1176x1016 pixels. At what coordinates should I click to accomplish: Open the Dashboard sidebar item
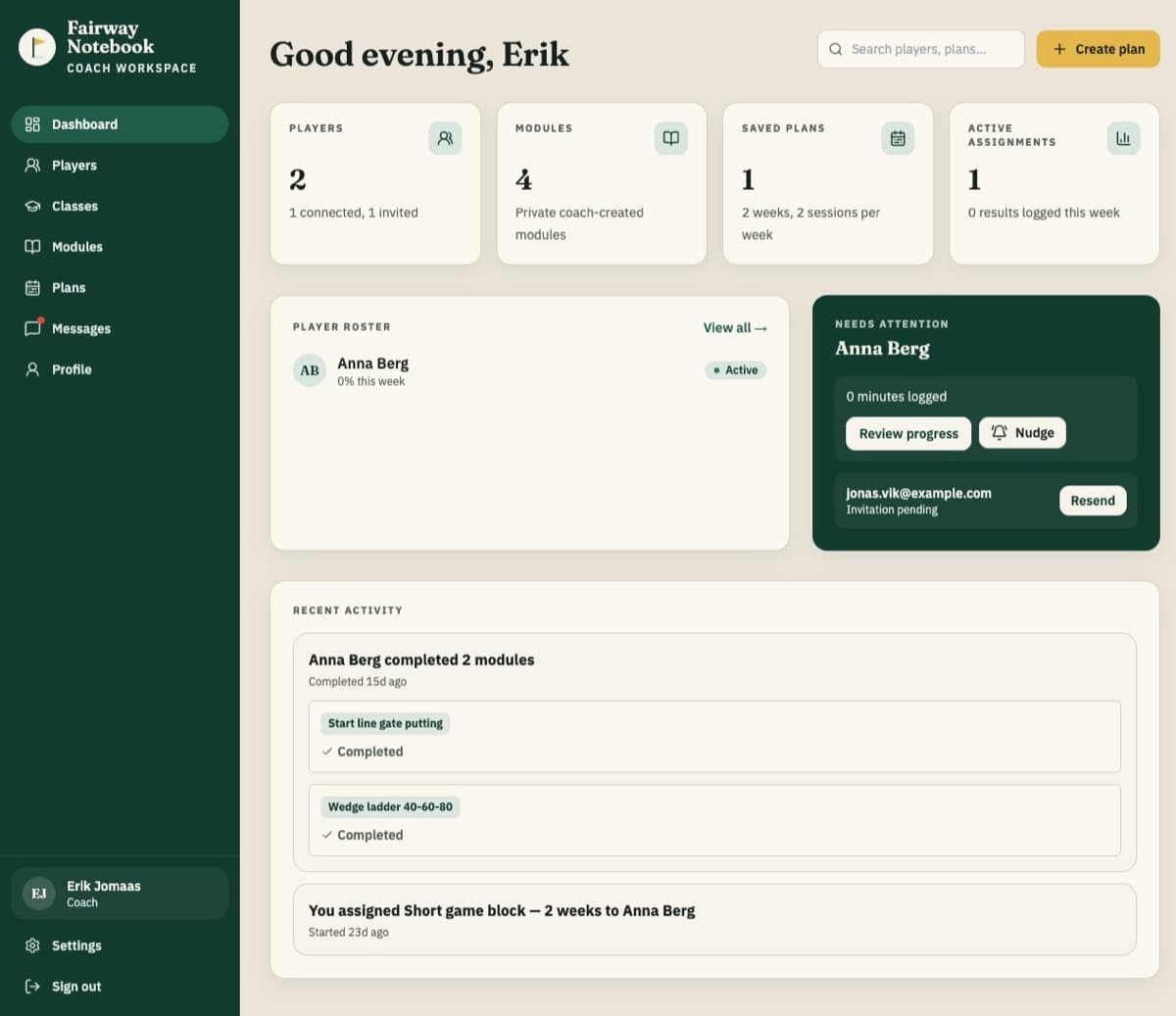click(x=120, y=124)
